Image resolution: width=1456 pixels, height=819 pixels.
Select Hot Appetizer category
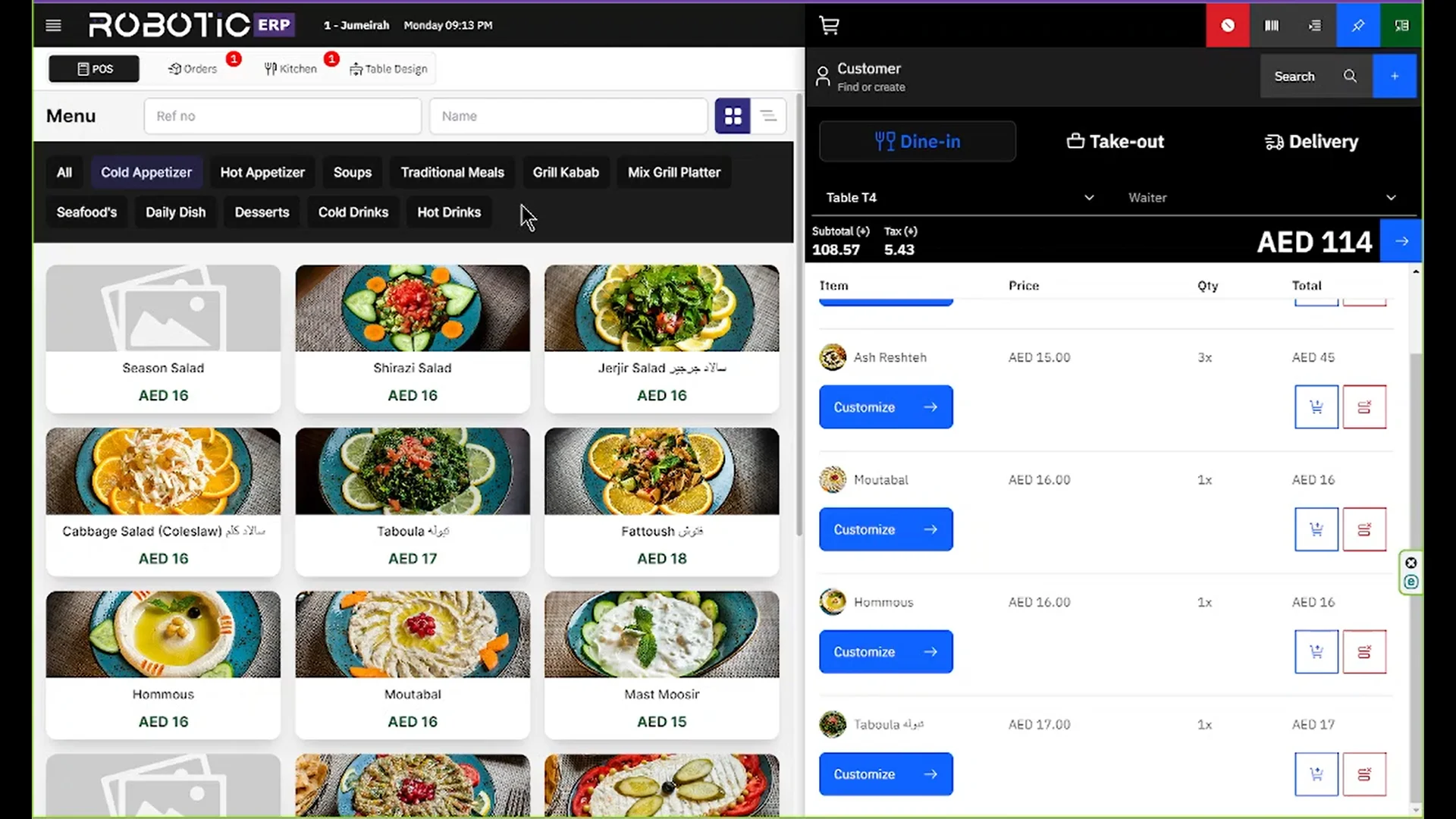coord(262,172)
